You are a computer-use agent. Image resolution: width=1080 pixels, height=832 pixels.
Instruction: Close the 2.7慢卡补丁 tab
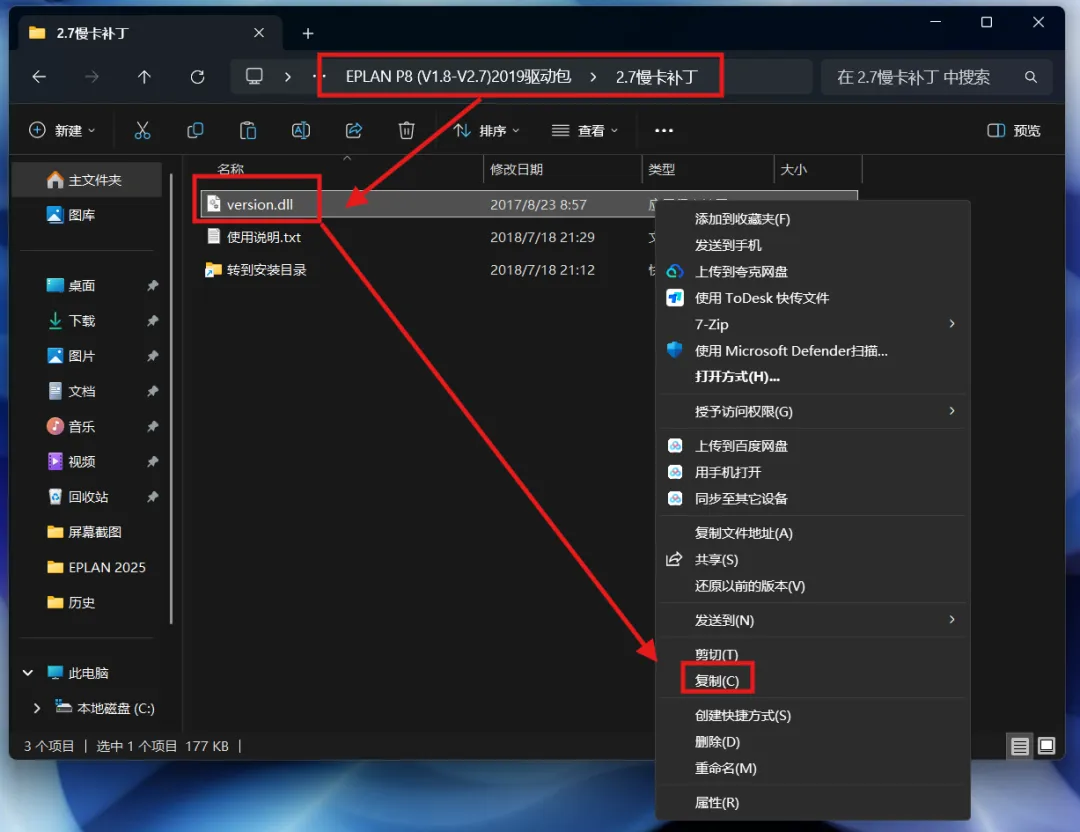pyautogui.click(x=259, y=32)
